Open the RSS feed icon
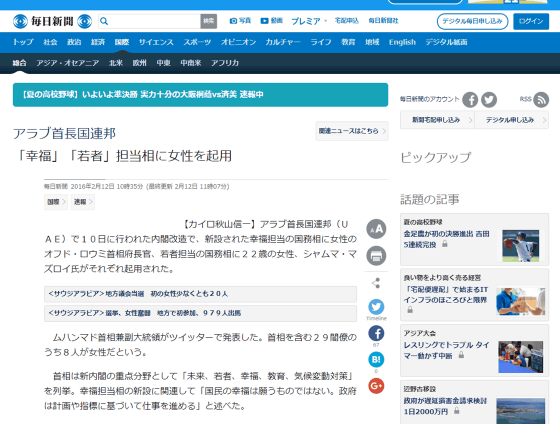Image resolution: width=560 pixels, height=424 pixels. point(541,100)
